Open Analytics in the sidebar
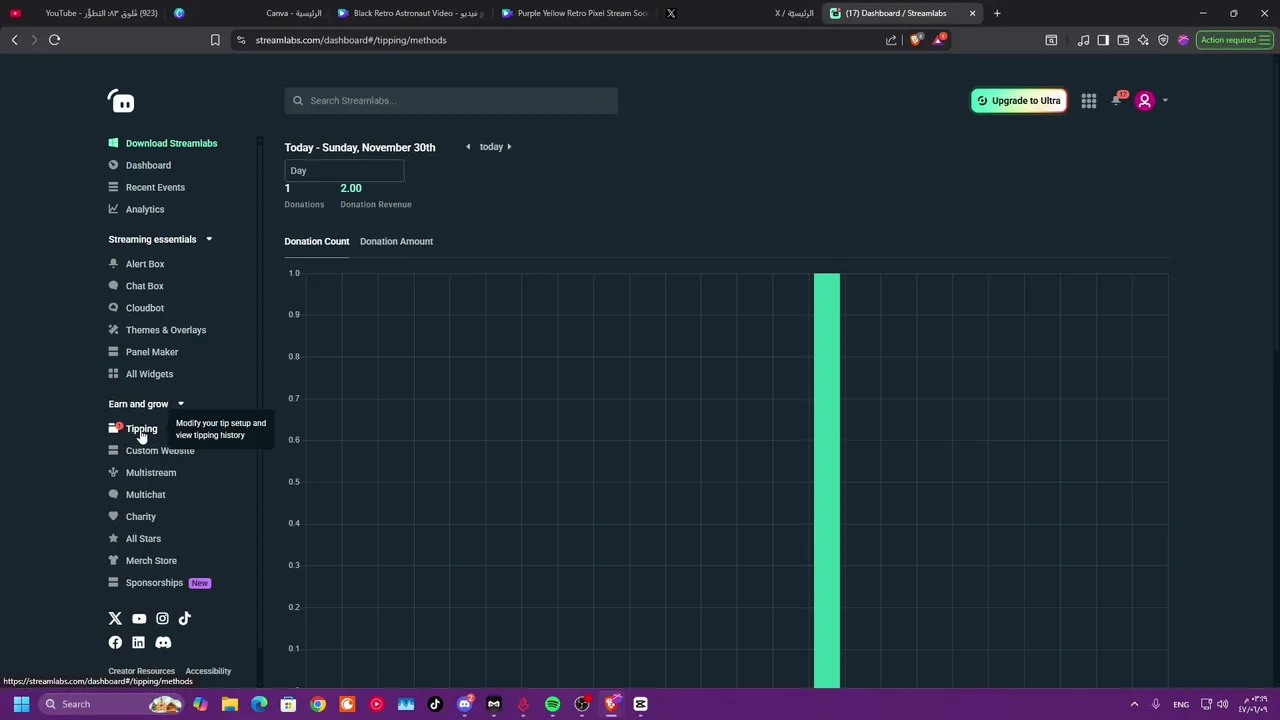The height and width of the screenshot is (720, 1280). click(145, 210)
